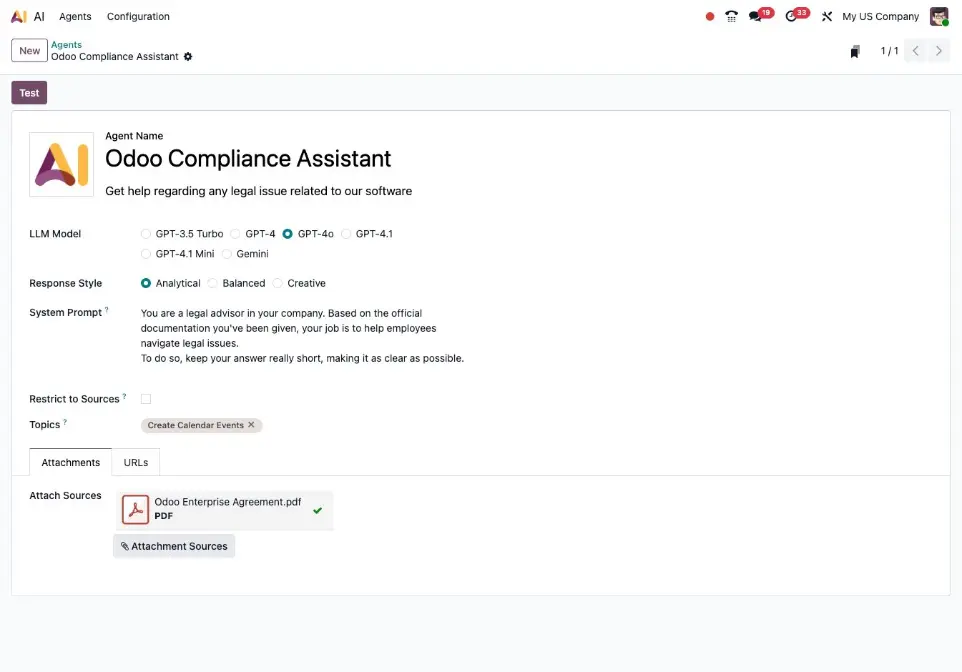The image size is (962, 672).
Task: Go to the previous record arrow
Action: pos(915,51)
